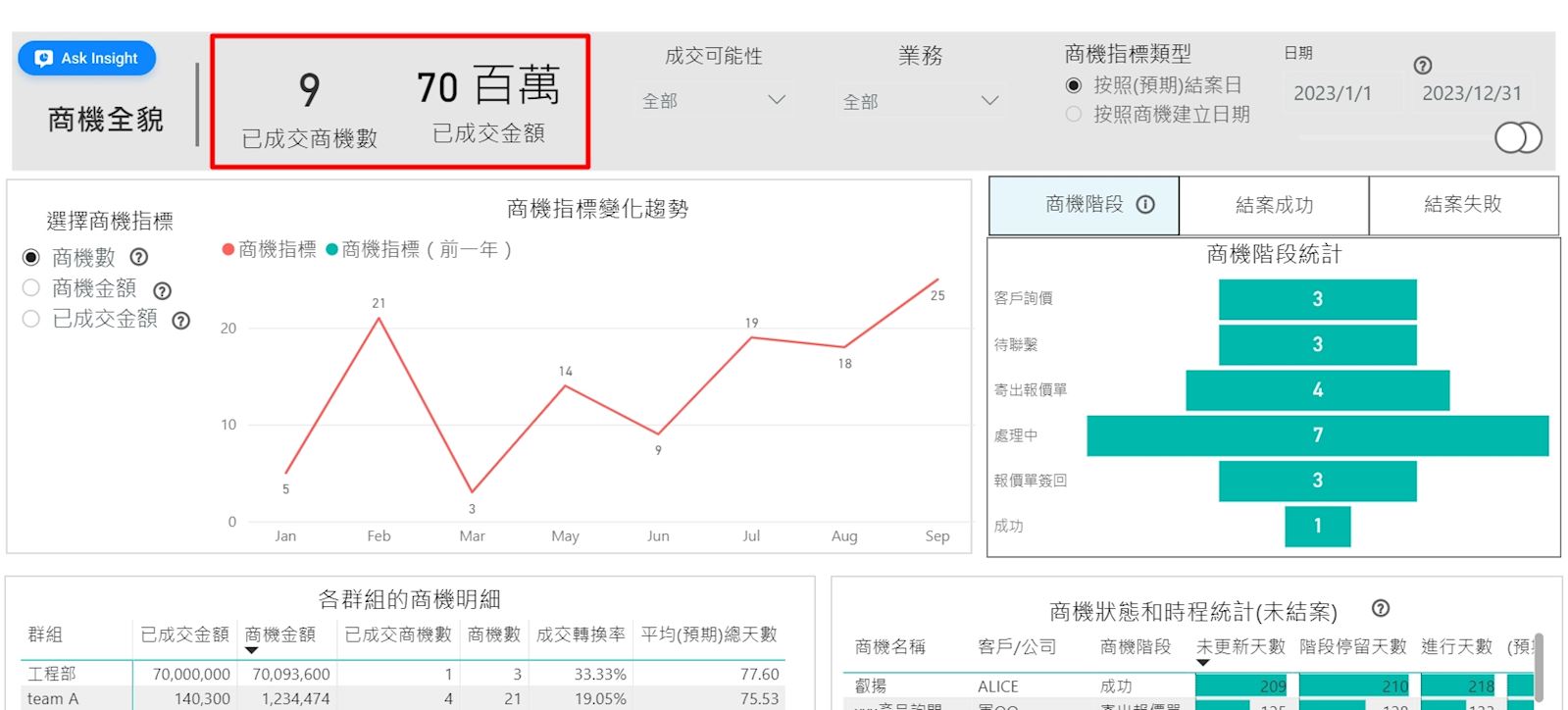This screenshot has width=1568, height=710.
Task: Click the start date field 2023/1/1
Action: (x=1333, y=93)
